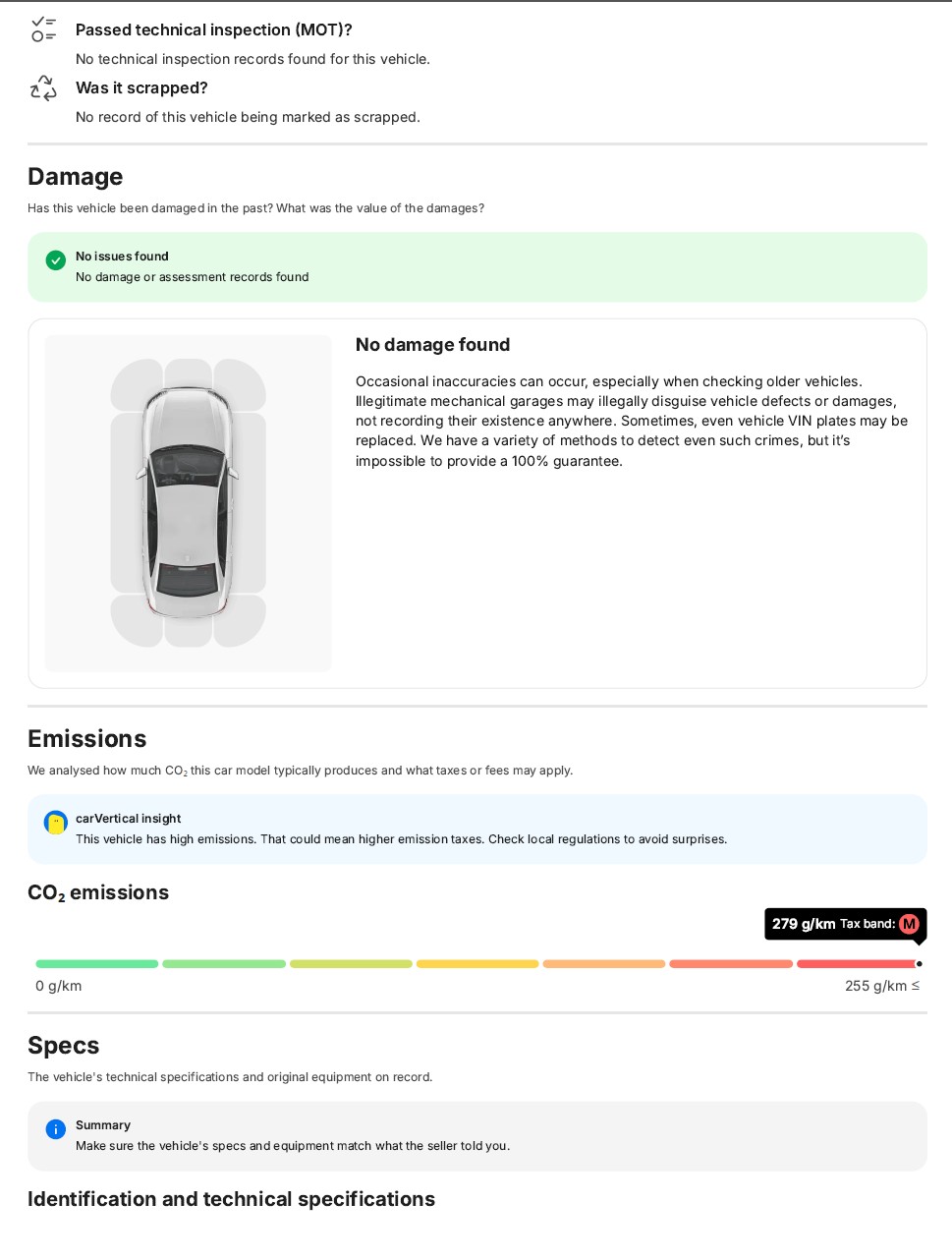
Task: Click the light green emissions bar segment
Action: tap(224, 964)
